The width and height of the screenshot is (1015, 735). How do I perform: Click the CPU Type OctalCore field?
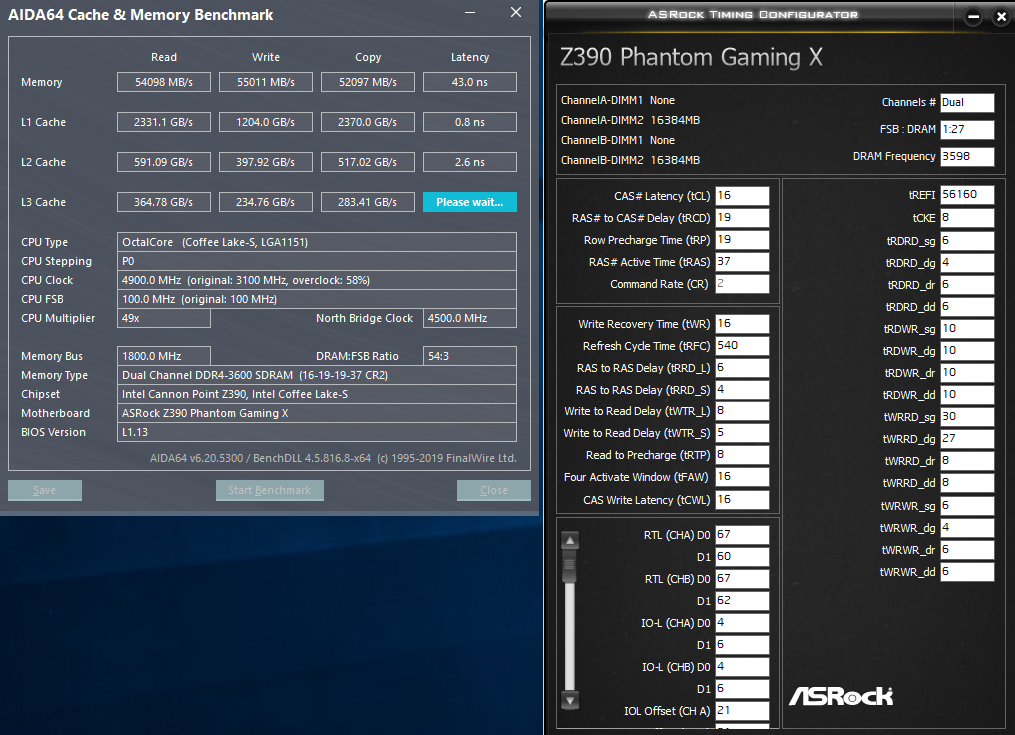[317, 242]
